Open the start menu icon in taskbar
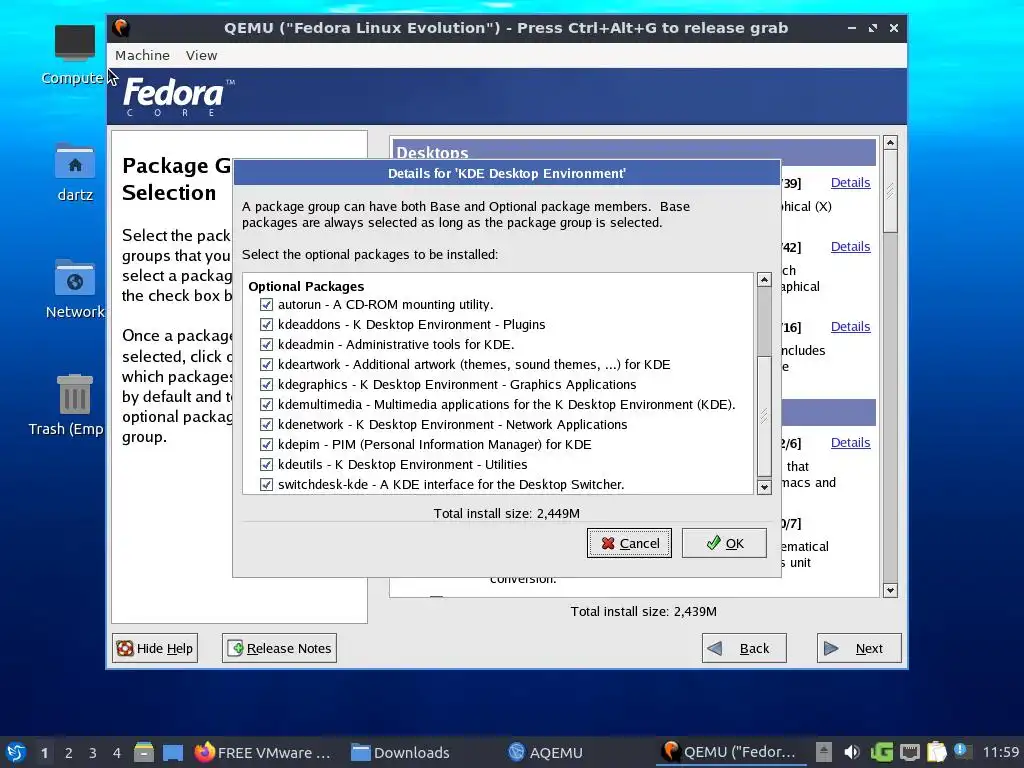Viewport: 1024px width, 768px height. 16,752
